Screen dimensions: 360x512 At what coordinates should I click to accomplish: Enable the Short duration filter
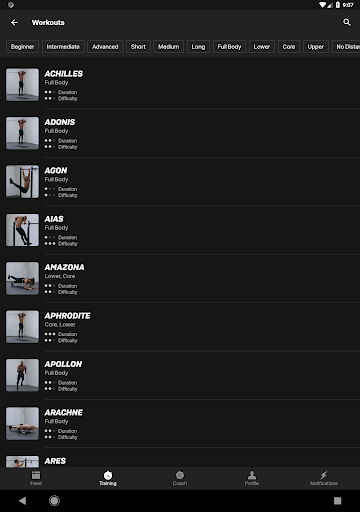tap(138, 47)
